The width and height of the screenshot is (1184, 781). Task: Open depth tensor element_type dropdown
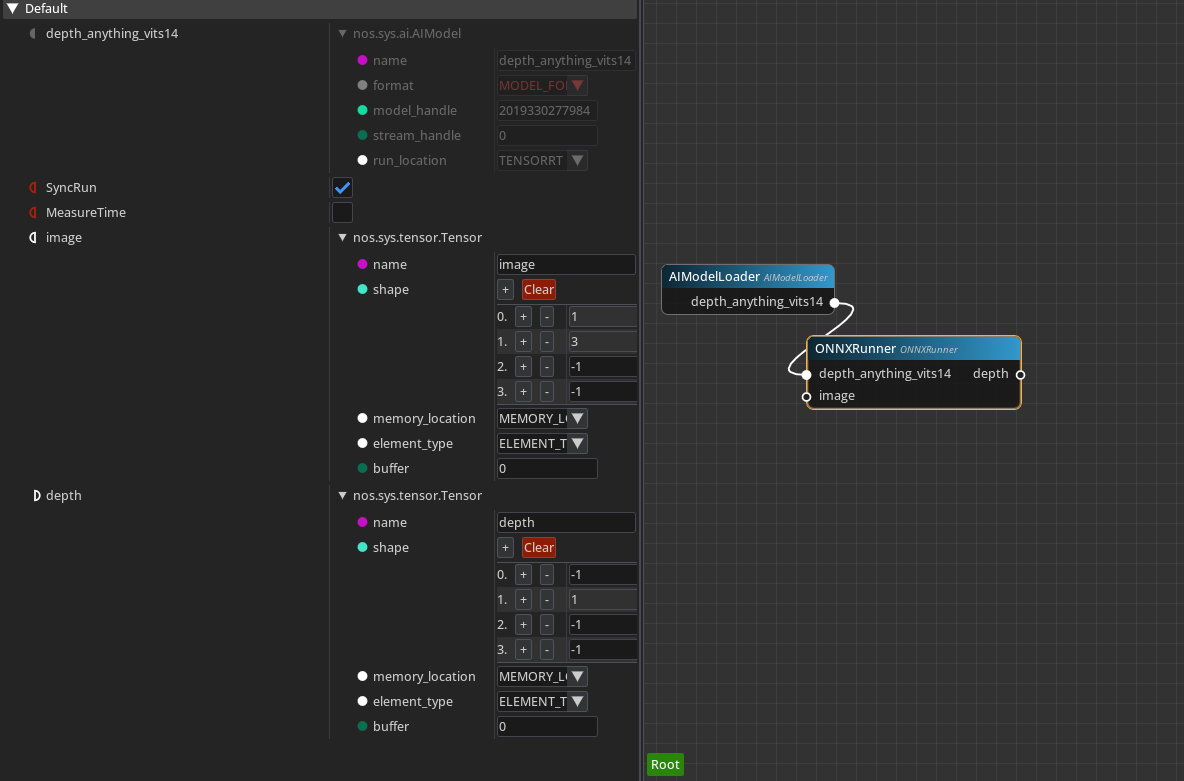tap(542, 702)
